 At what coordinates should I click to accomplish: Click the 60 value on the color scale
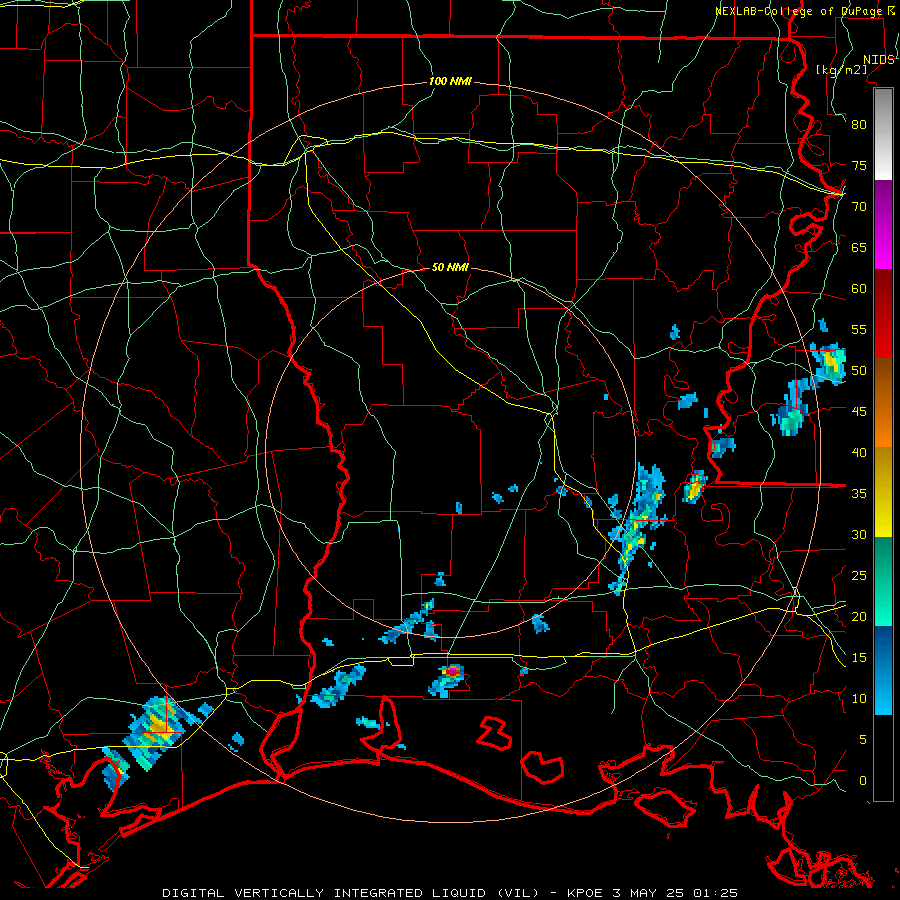pos(859,289)
